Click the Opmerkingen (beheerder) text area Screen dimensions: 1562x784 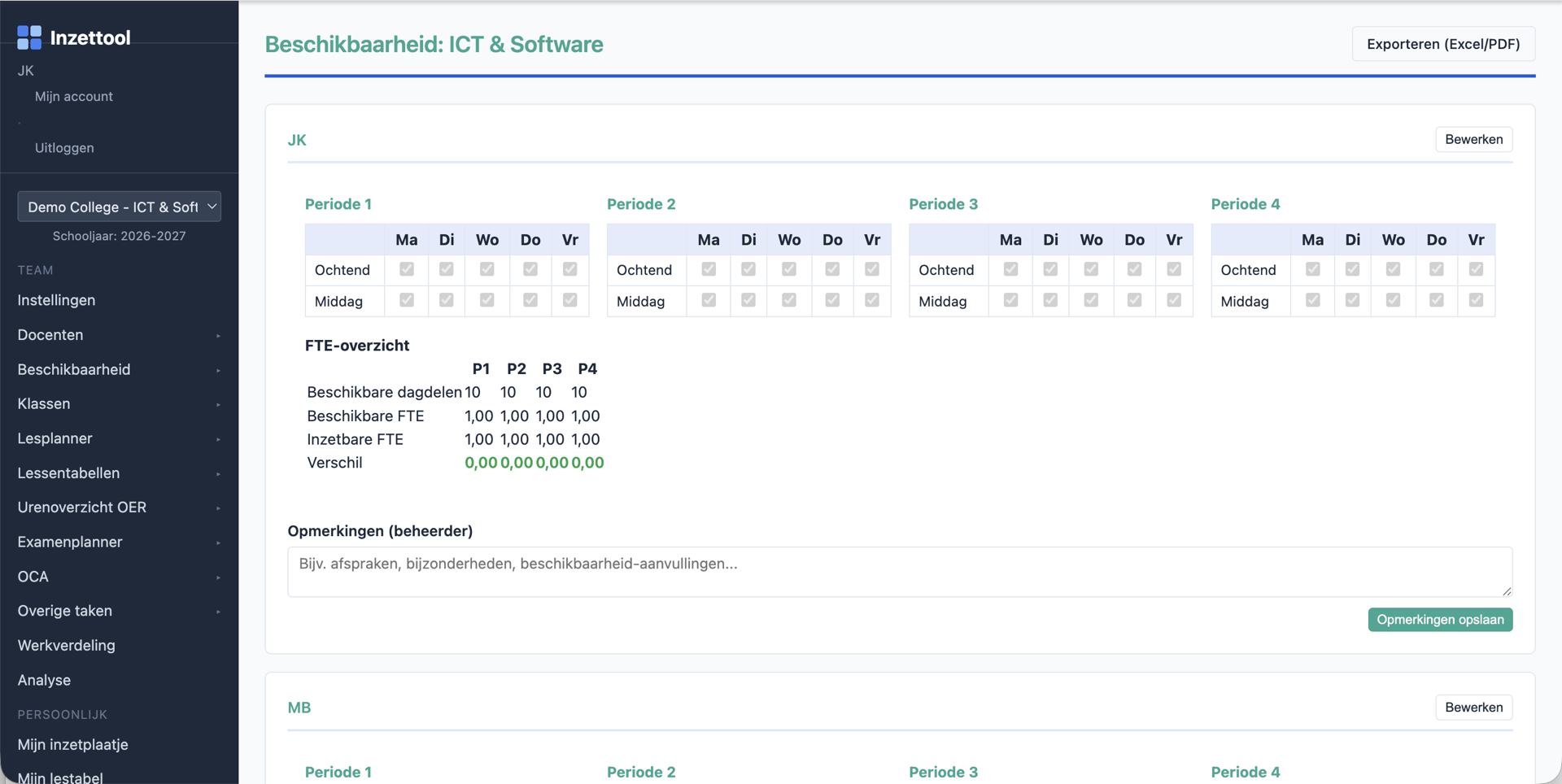[x=900, y=572]
